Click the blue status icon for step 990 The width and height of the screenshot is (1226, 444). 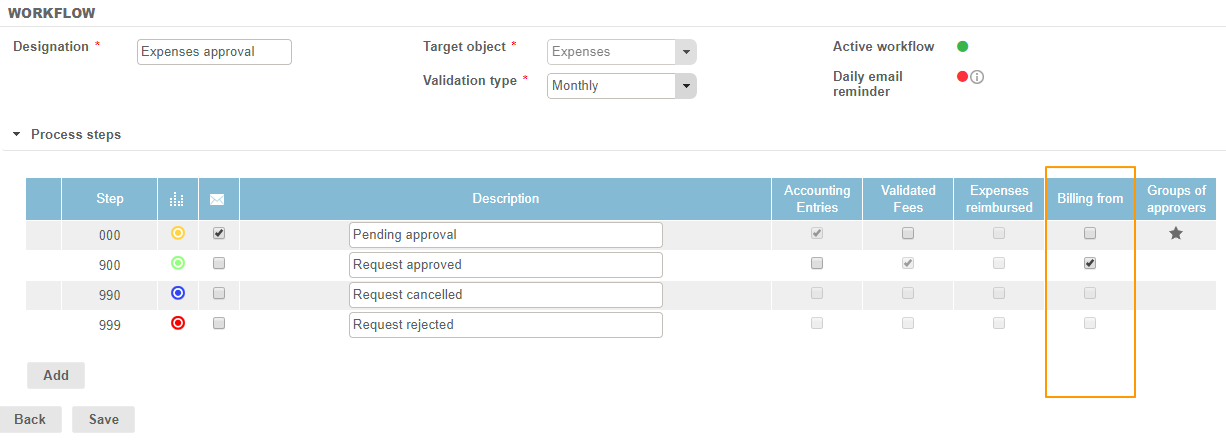[178, 293]
